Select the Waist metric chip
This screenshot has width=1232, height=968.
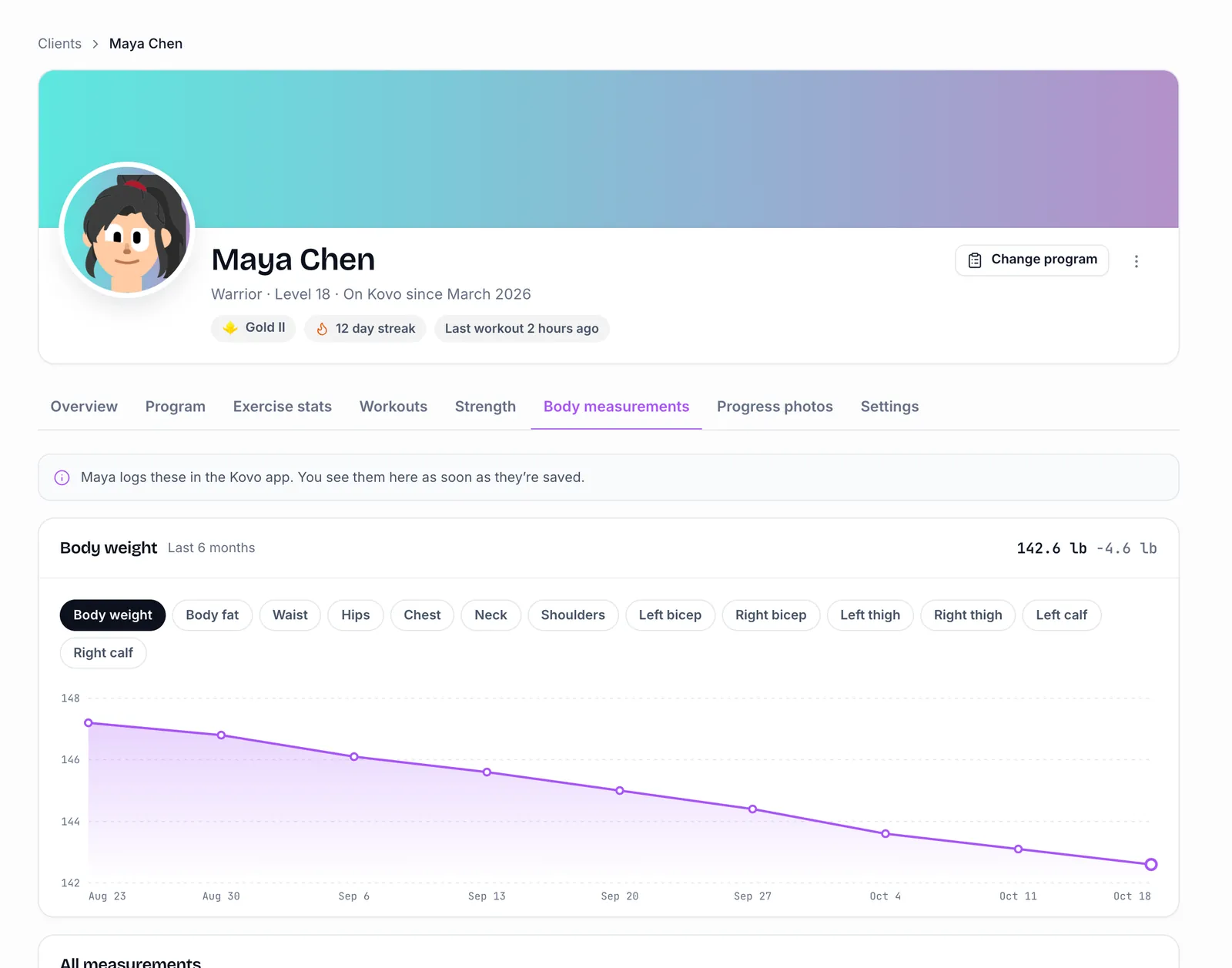coord(290,615)
